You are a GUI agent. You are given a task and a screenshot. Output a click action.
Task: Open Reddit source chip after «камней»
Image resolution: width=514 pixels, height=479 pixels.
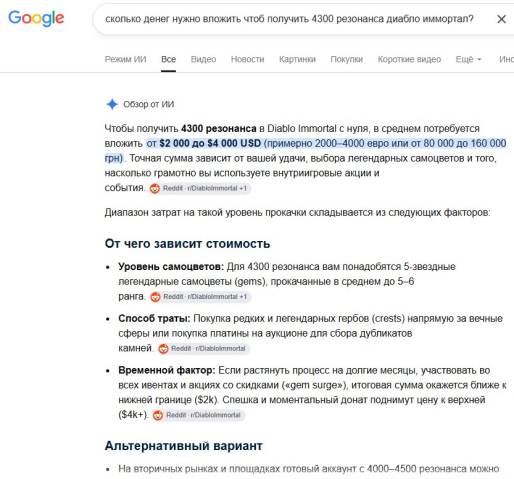coord(204,349)
